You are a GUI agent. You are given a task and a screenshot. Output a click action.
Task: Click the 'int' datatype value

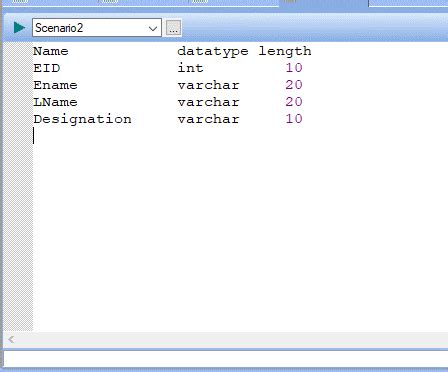[190, 68]
